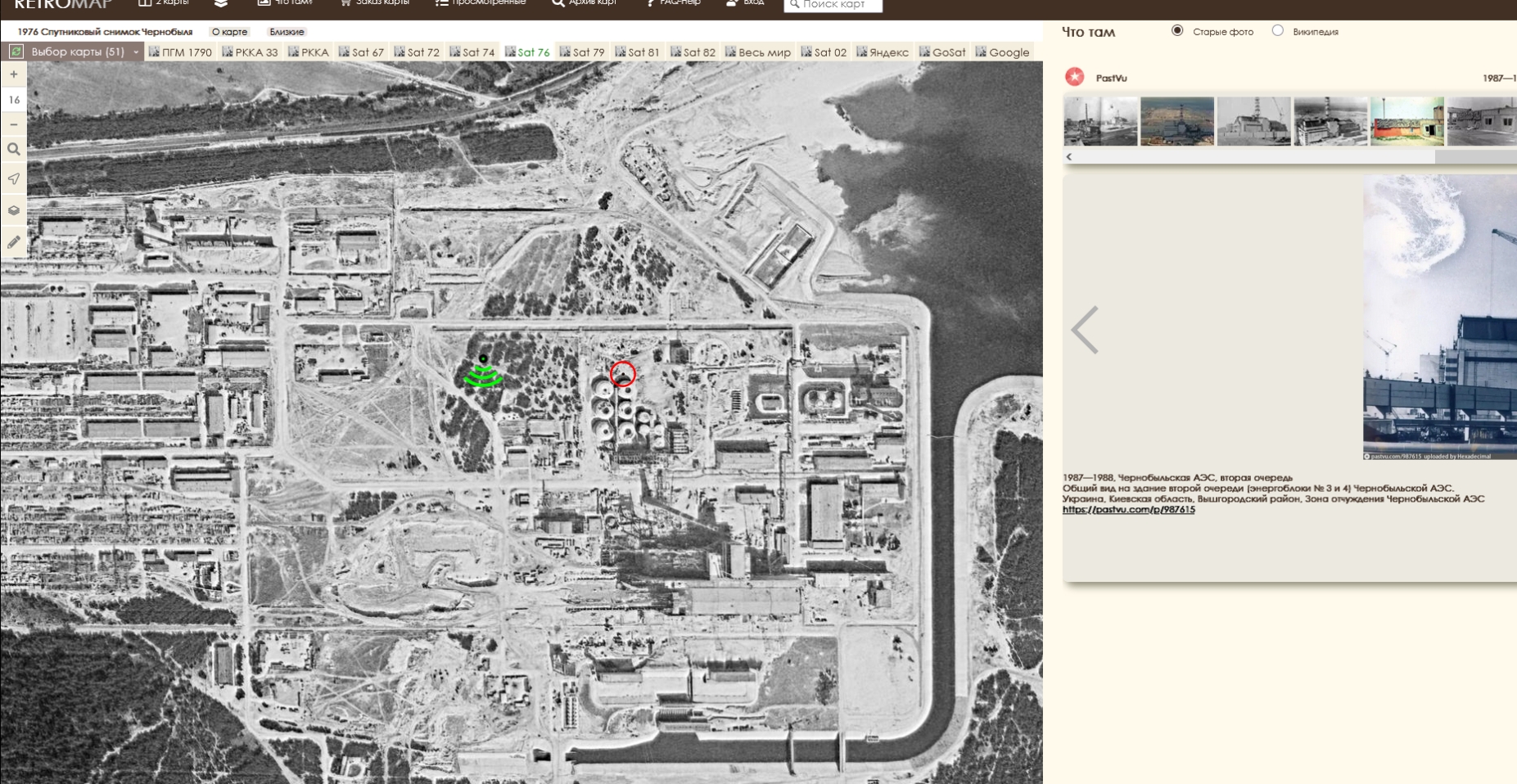Switch to the Sat 74 map tab

472,52
